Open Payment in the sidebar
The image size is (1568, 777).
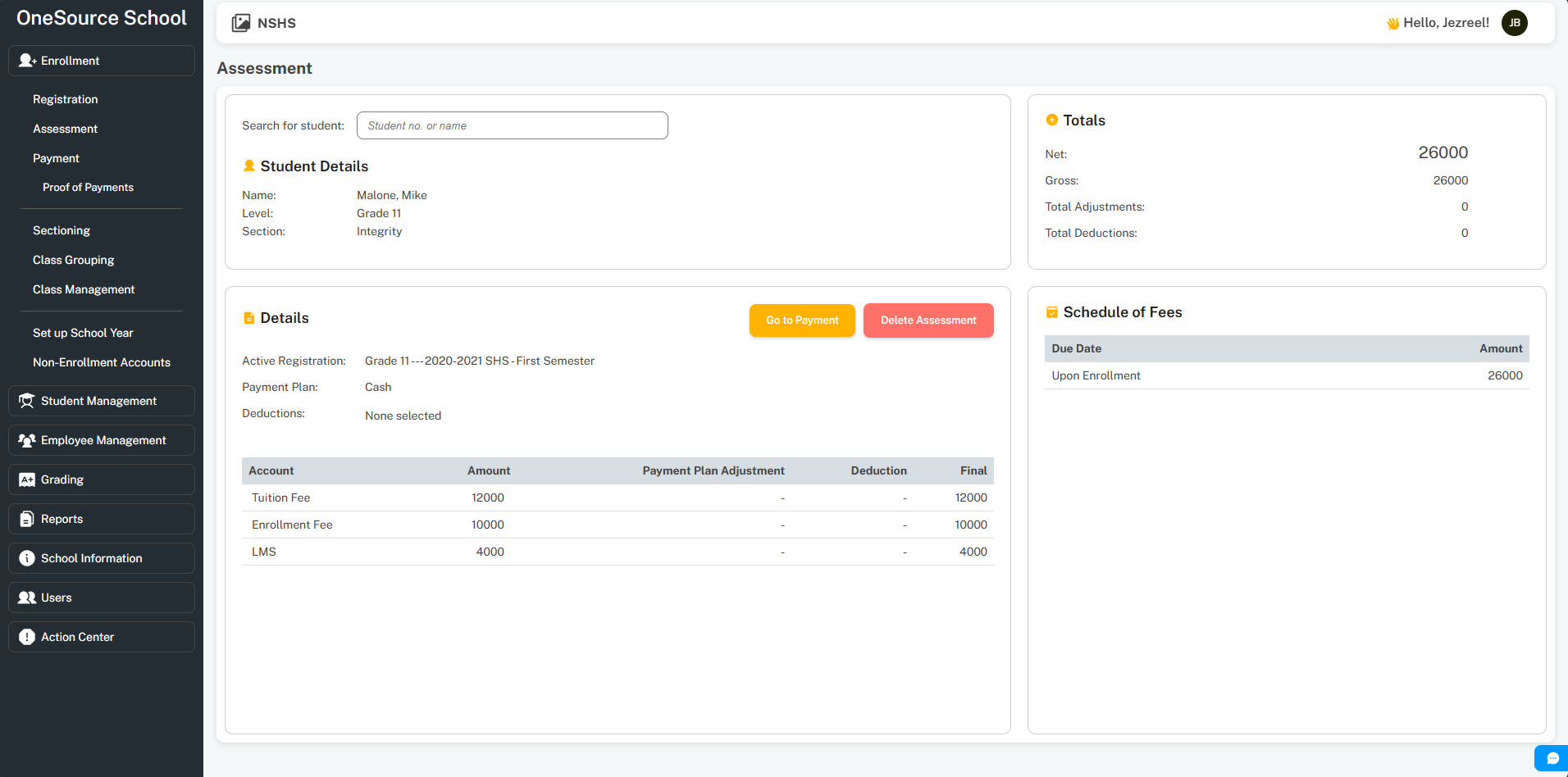pyautogui.click(x=57, y=158)
